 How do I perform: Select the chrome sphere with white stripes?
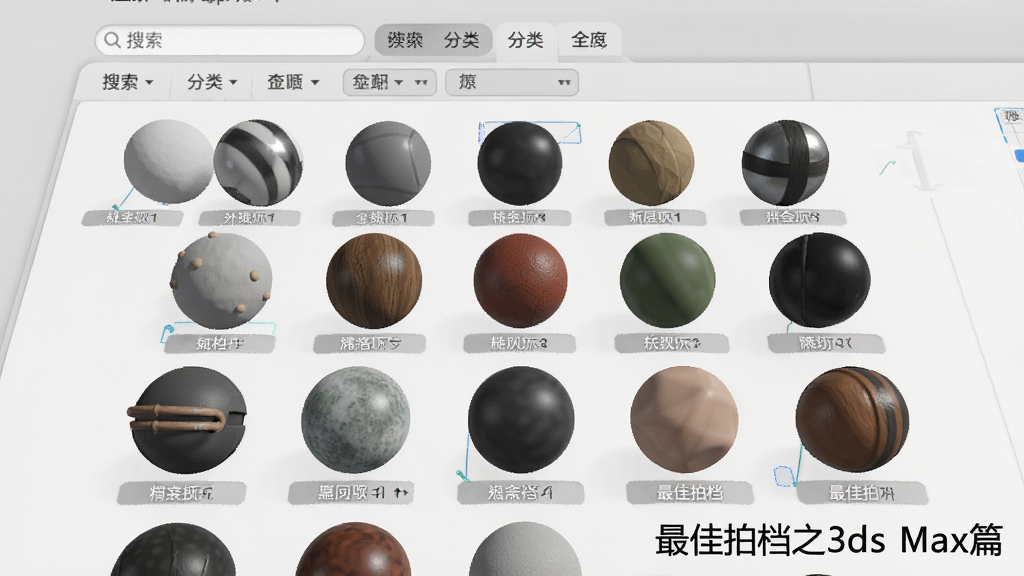click(259, 163)
